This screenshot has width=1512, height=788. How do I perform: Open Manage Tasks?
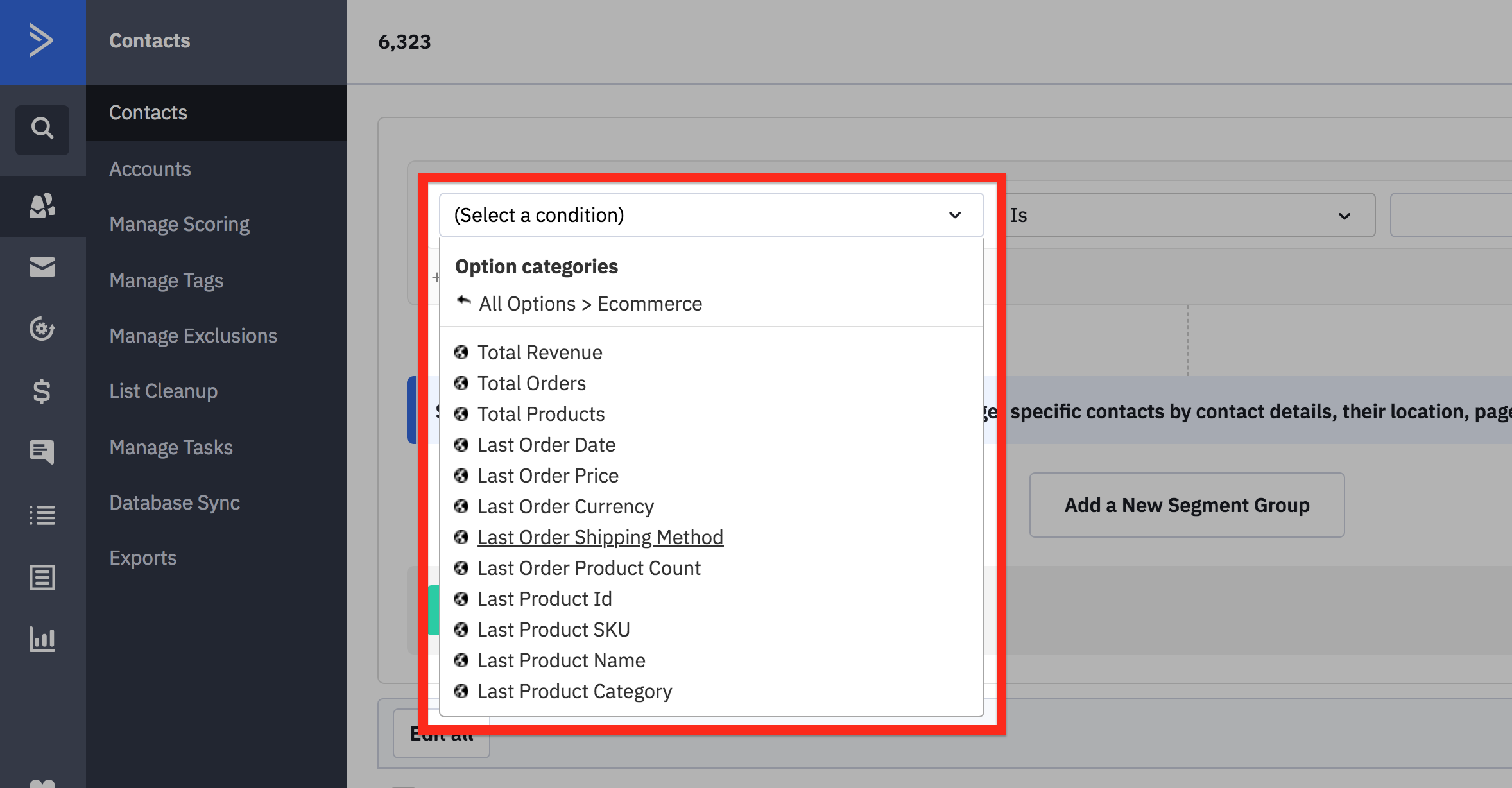171,447
